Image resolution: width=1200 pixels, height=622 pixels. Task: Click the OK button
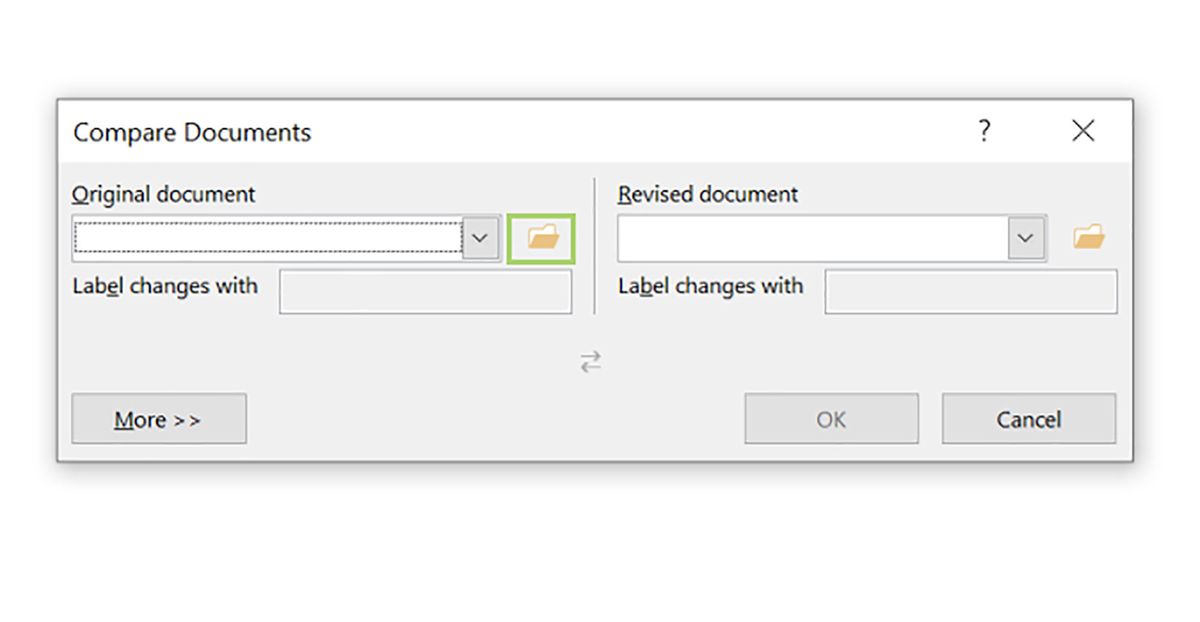[831, 419]
